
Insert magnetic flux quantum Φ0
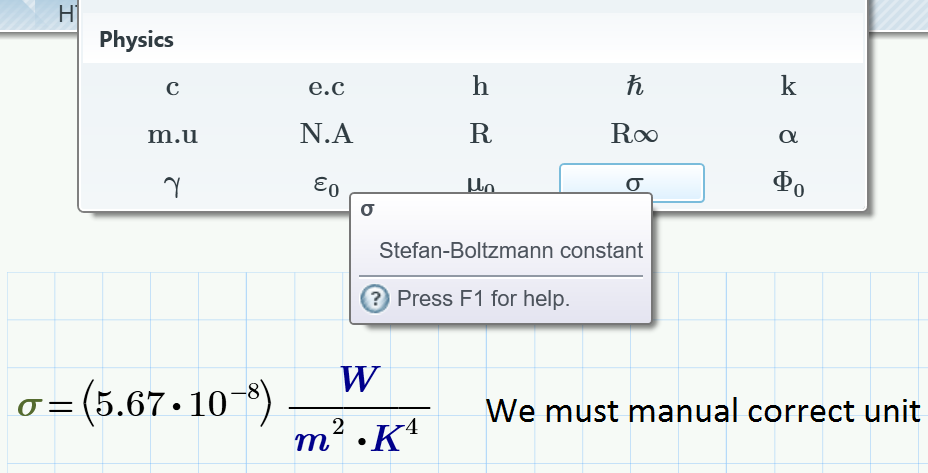788,184
